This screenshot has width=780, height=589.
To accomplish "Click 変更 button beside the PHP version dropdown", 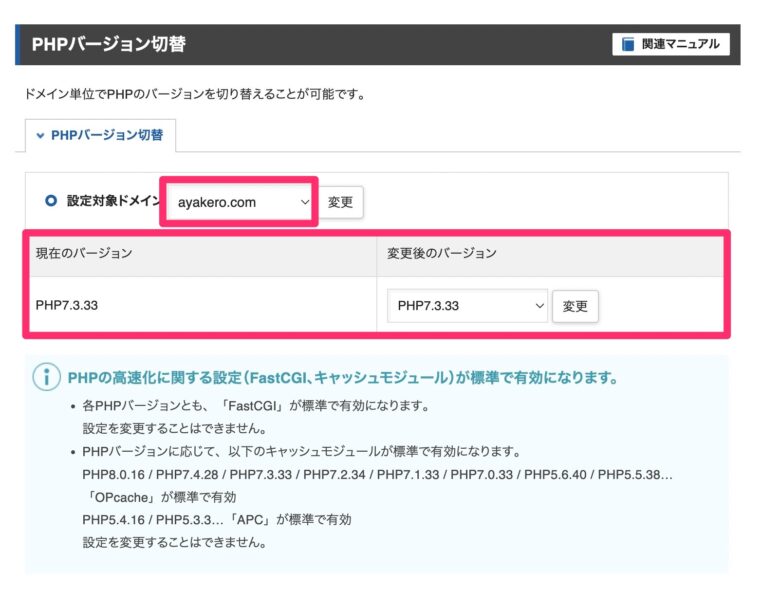I will pos(575,306).
